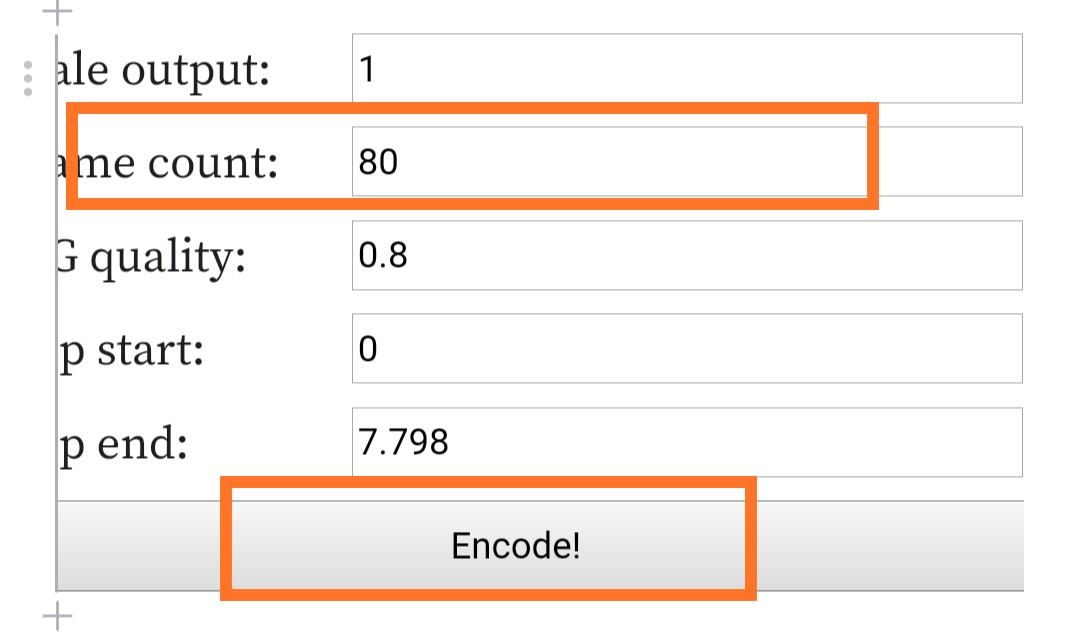Click the value 0.8 in quality field
Viewport: 1080px width, 633px height.
tap(383, 256)
